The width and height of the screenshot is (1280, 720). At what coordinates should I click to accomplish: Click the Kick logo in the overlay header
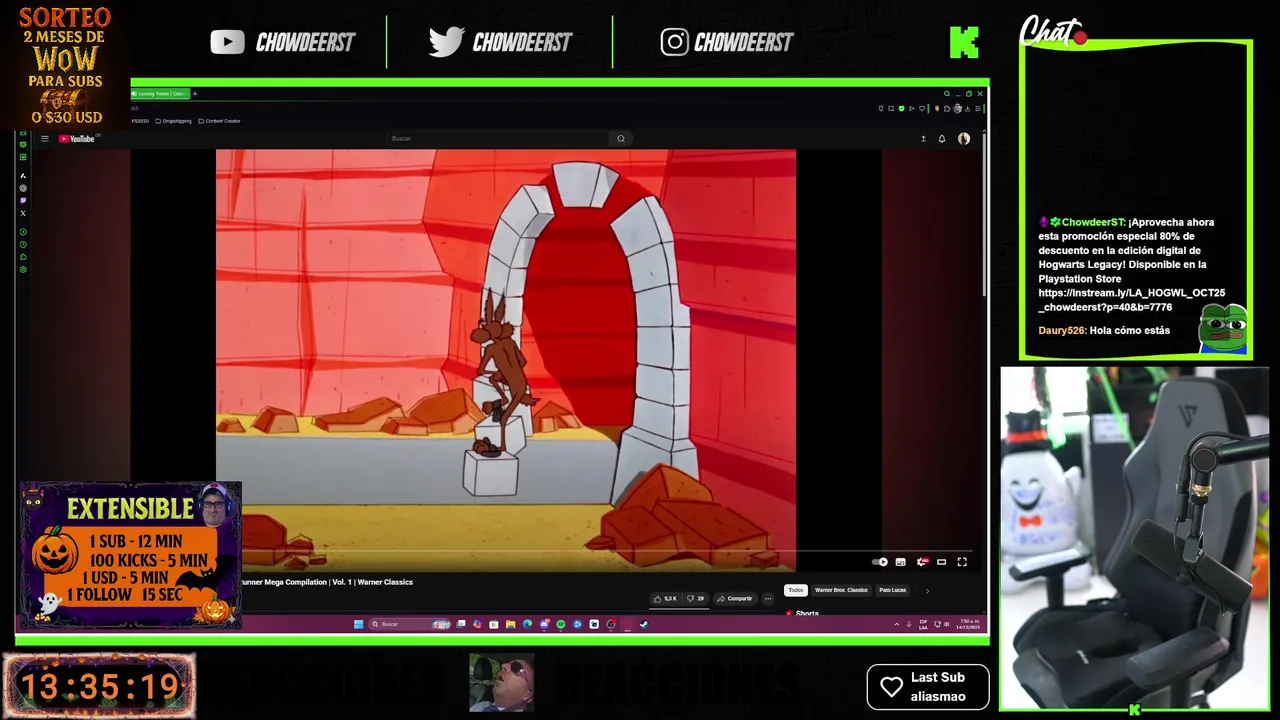click(964, 42)
